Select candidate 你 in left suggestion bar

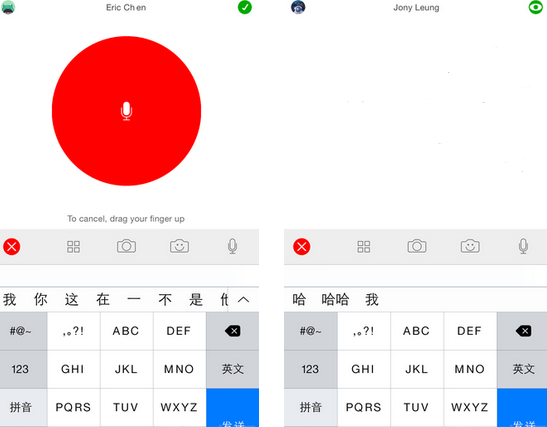(x=40, y=299)
